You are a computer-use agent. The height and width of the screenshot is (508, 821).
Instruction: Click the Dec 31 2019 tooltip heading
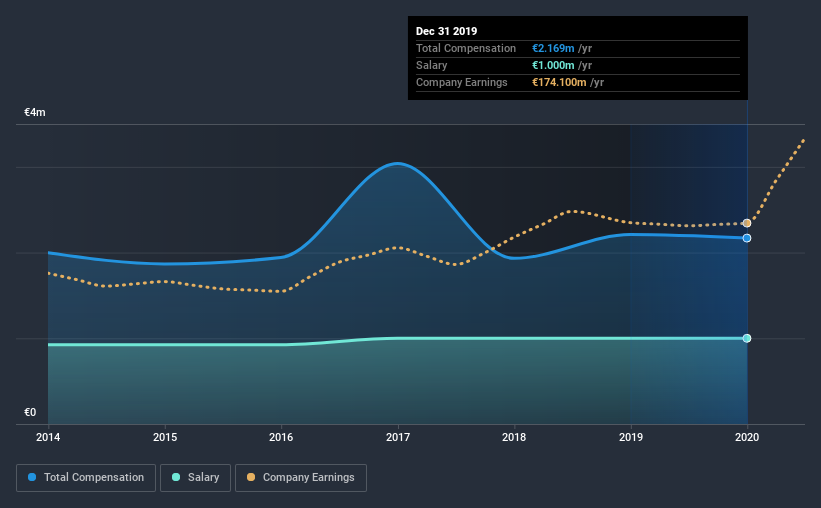447,31
